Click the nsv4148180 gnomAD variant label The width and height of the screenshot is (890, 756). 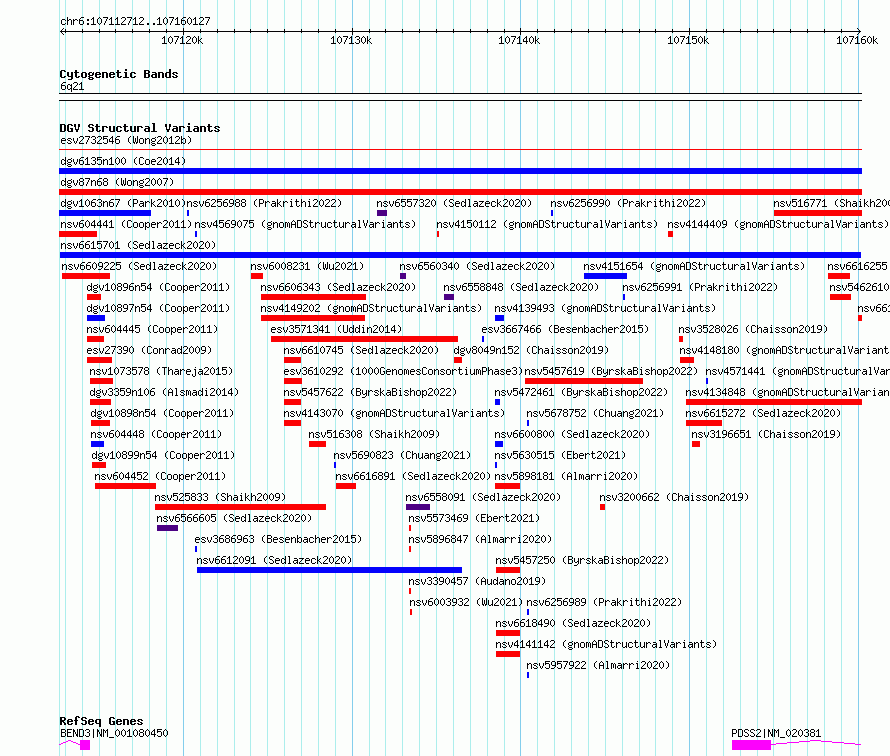coord(784,350)
